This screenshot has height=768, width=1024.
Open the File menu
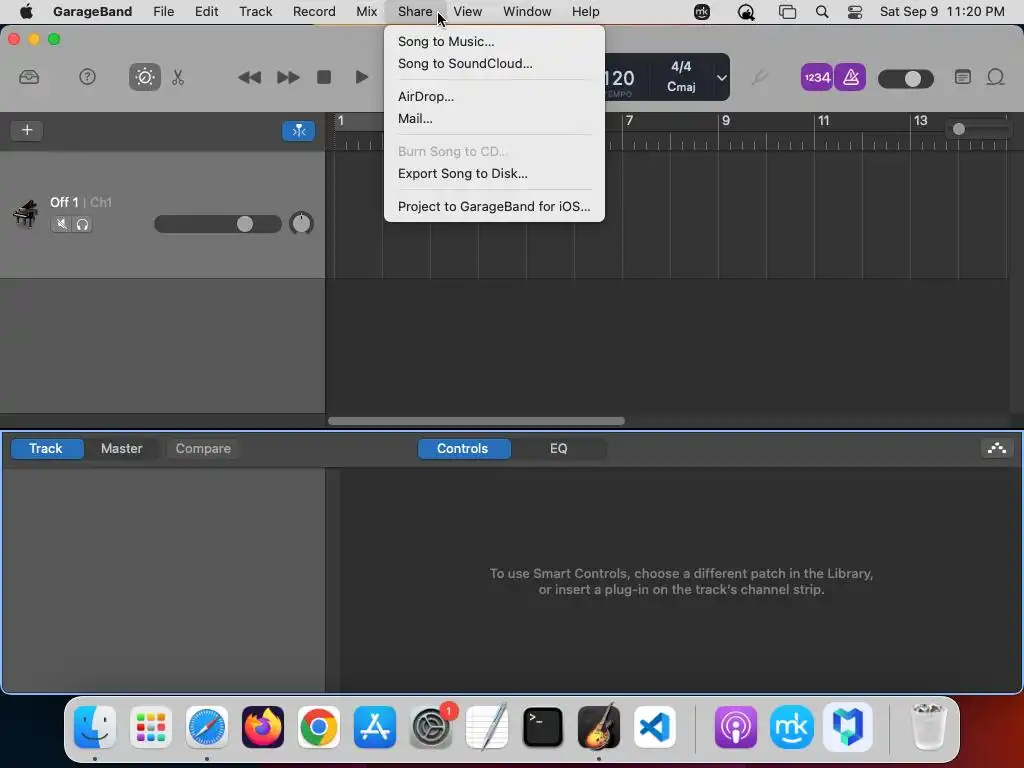click(163, 11)
